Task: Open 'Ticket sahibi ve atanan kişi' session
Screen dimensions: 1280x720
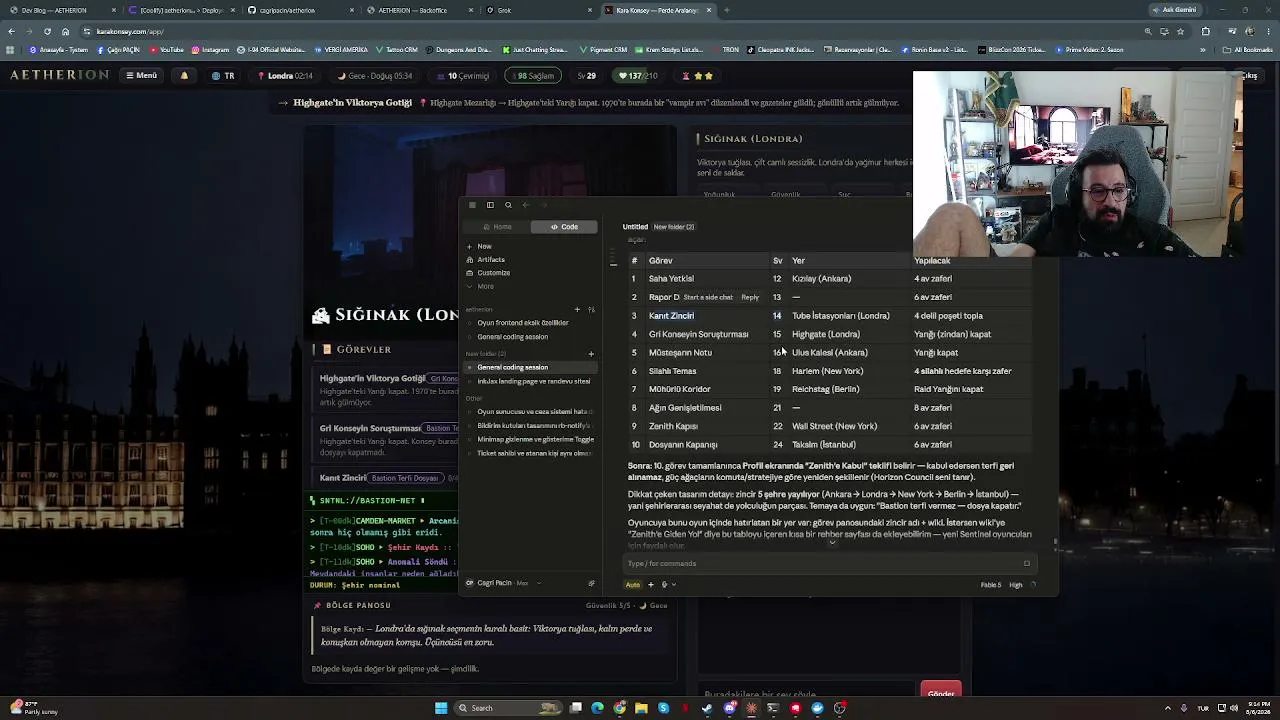Action: [535, 453]
